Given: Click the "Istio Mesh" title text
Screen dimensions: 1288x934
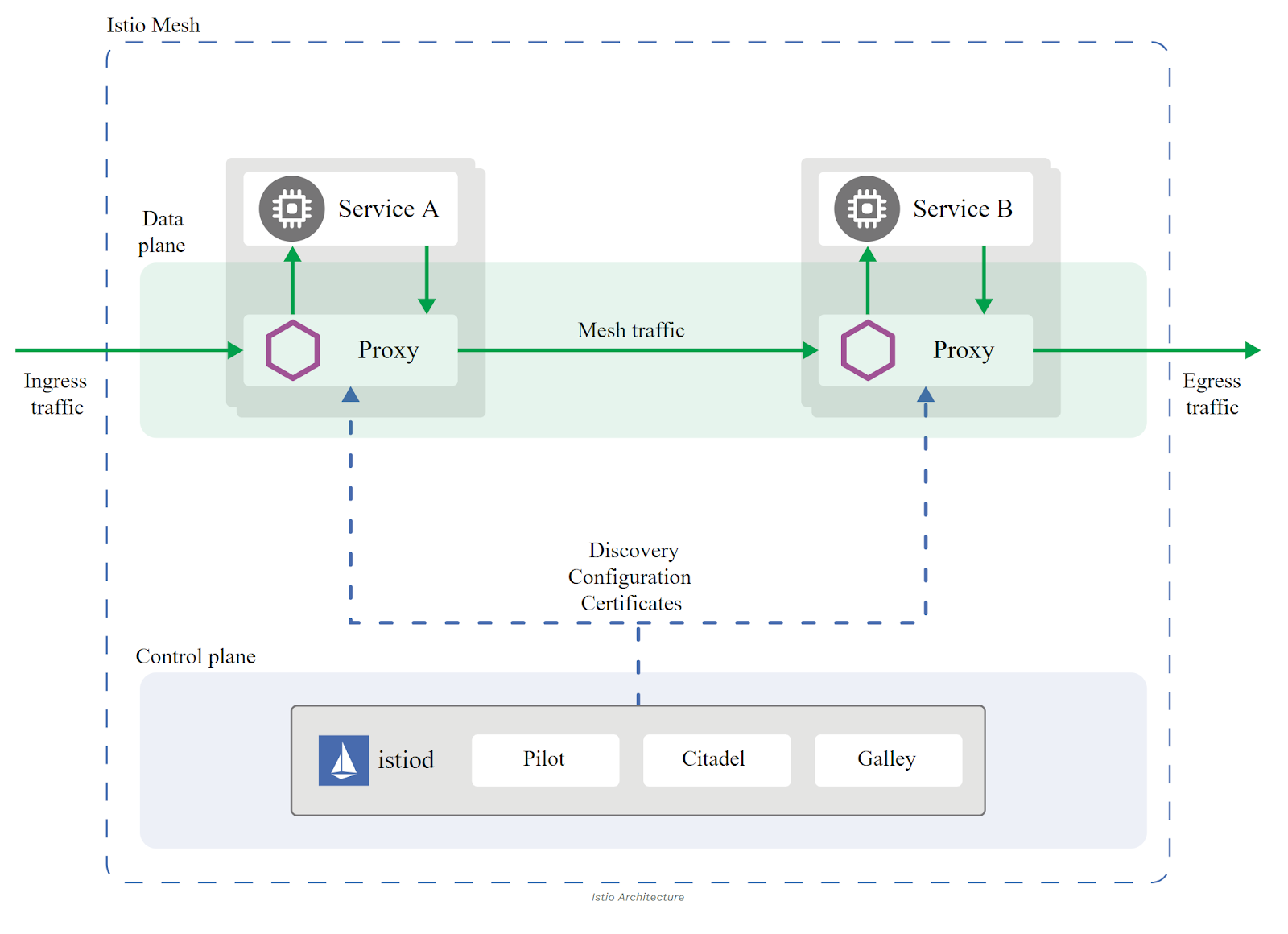Looking at the screenshot, I should (153, 25).
